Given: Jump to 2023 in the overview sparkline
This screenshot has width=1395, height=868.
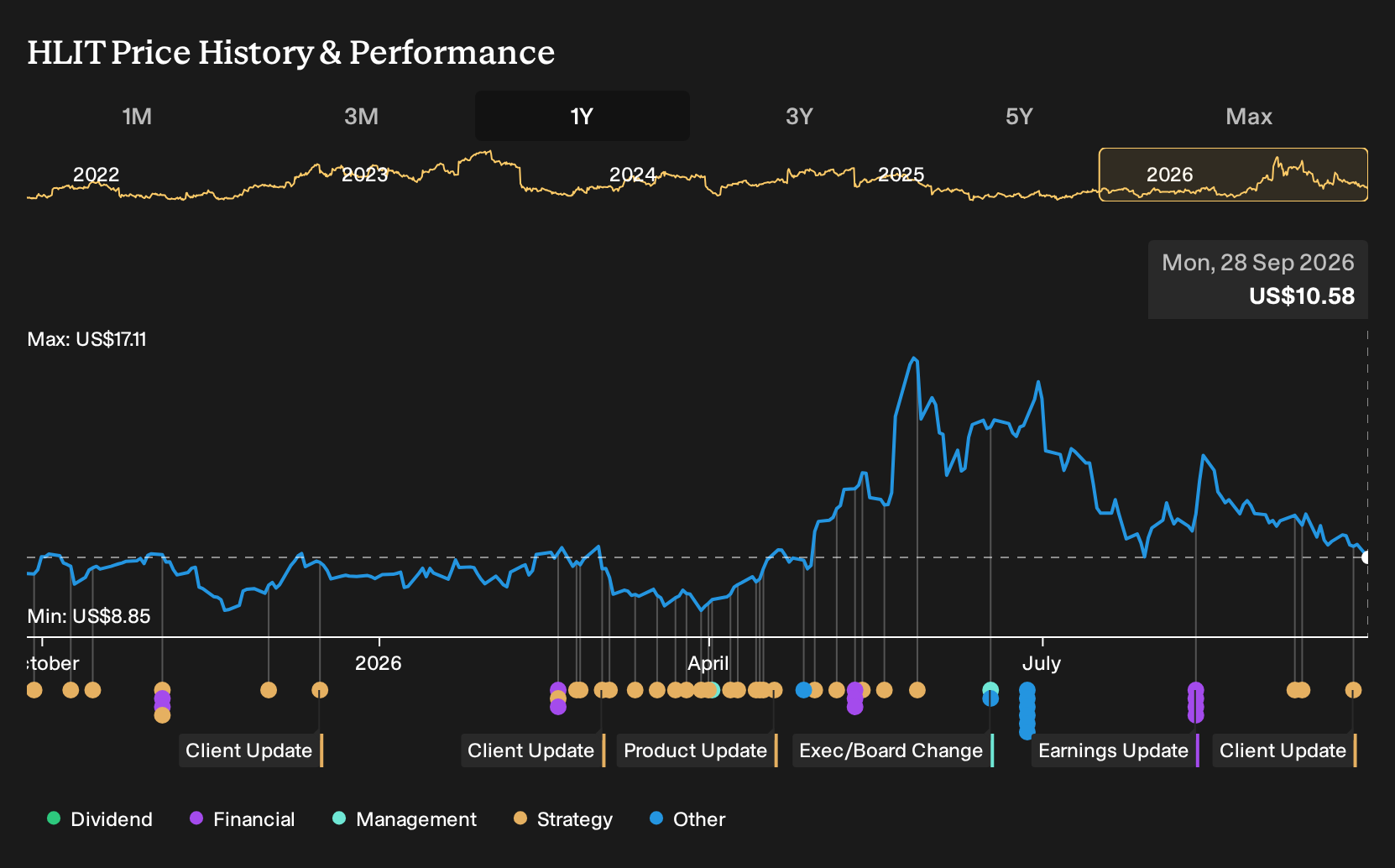Looking at the screenshot, I should (x=364, y=175).
